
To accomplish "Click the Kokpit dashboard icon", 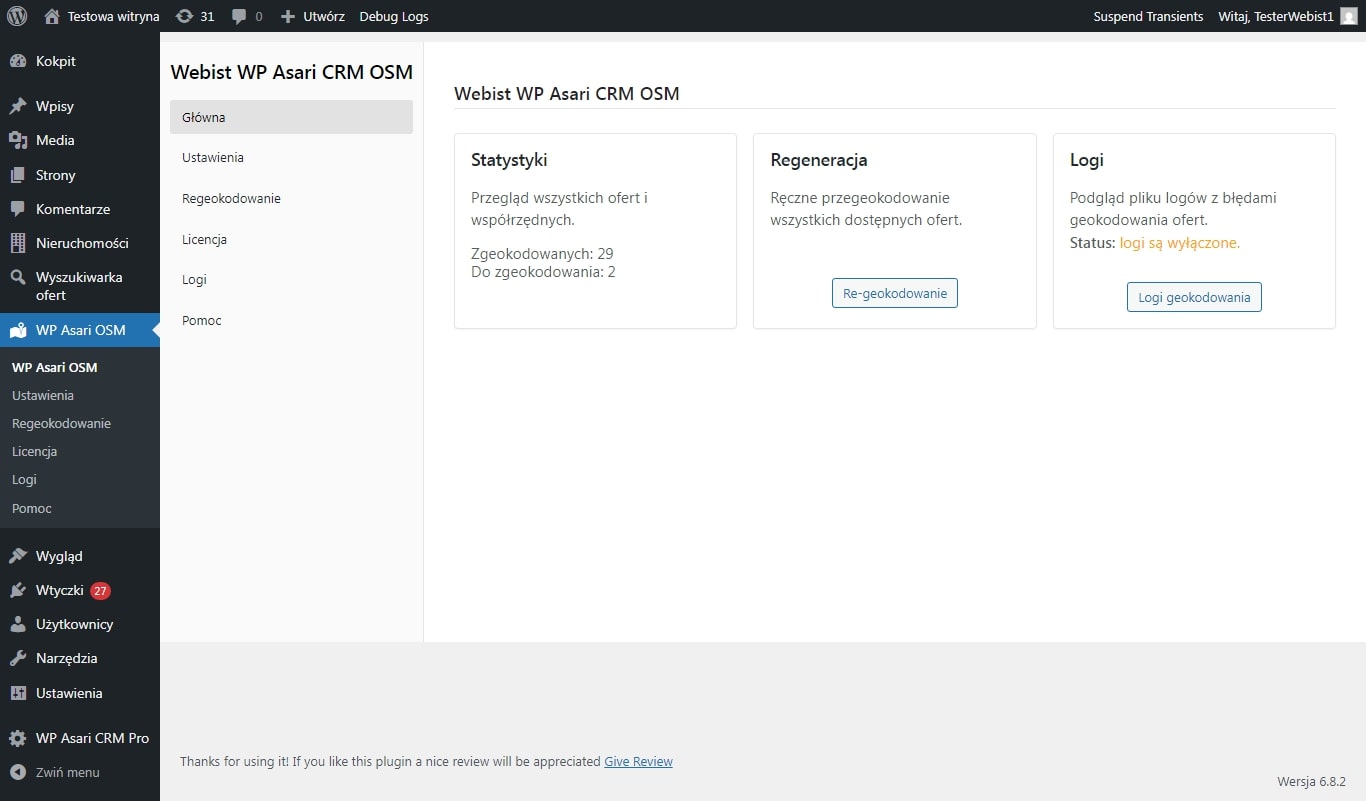I will point(17,61).
